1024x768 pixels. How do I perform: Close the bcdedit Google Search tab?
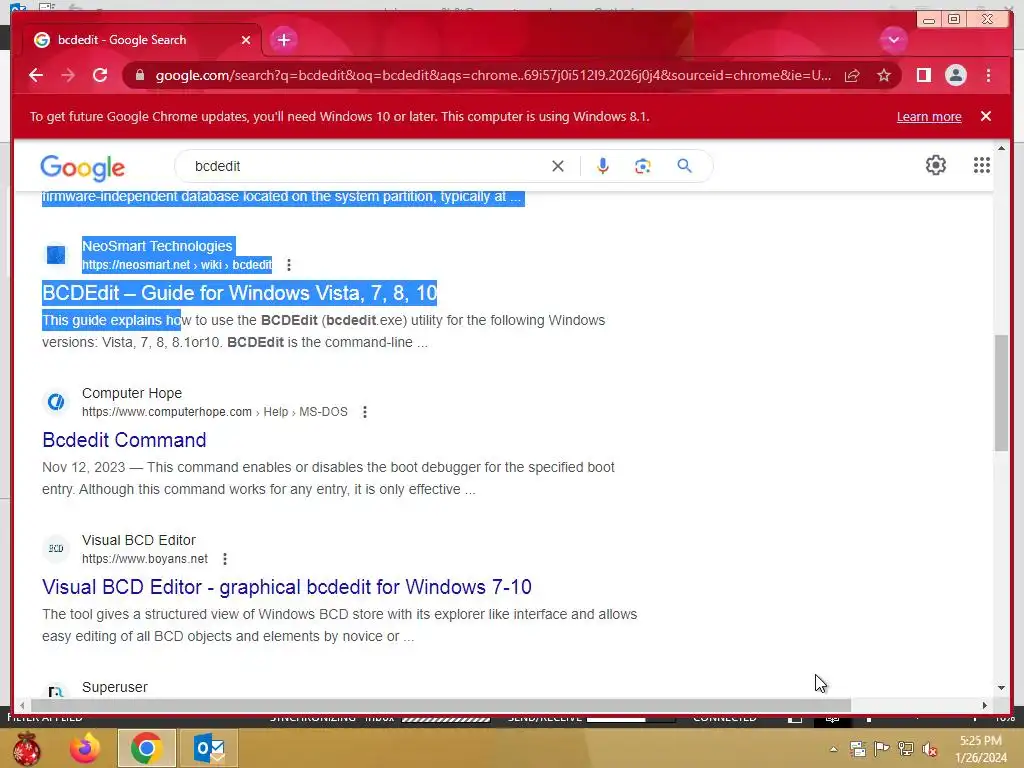(246, 40)
